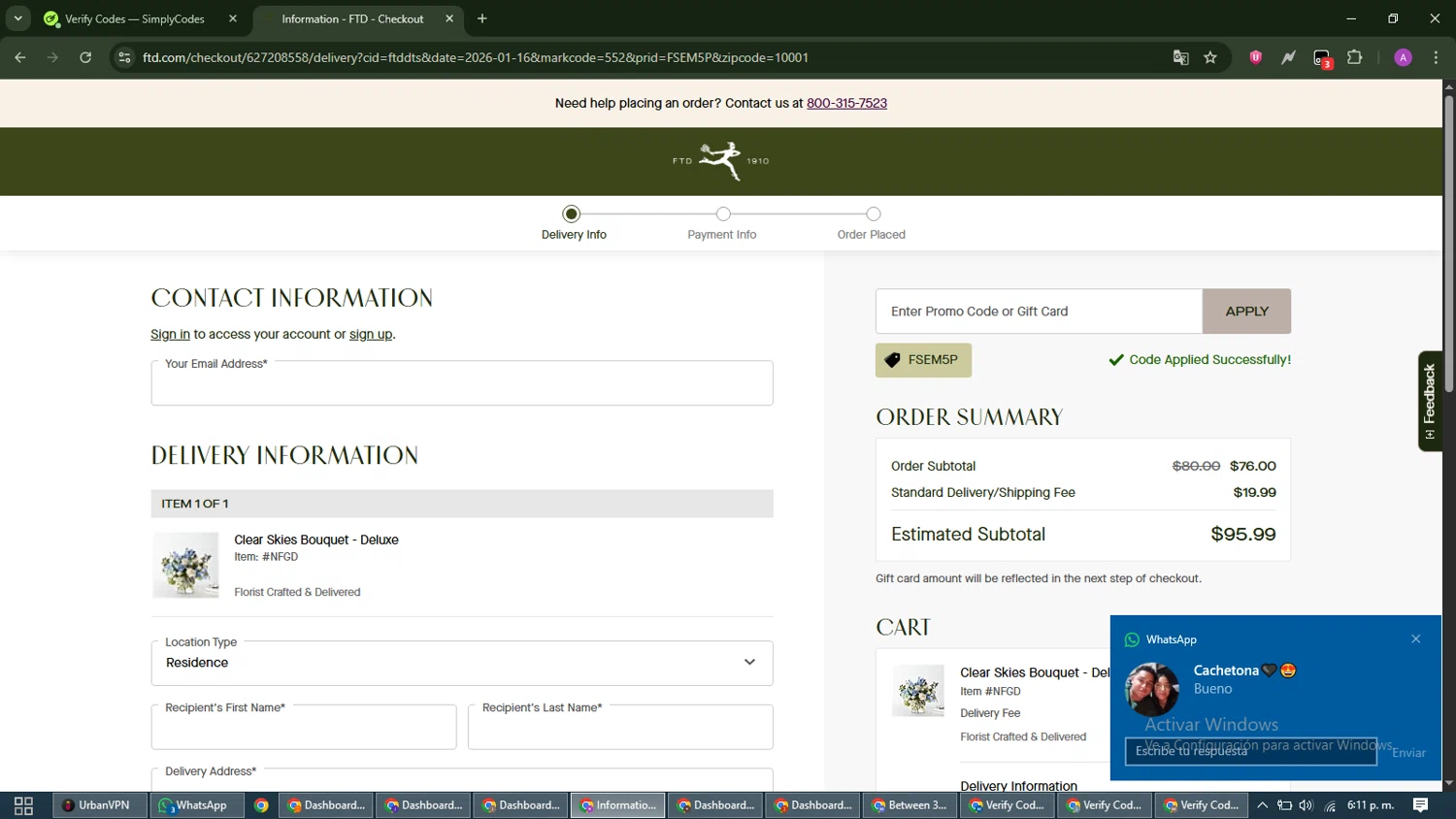Focus the Recipient's First Name field
Image resolution: width=1456 pixels, height=819 pixels.
pos(304,727)
